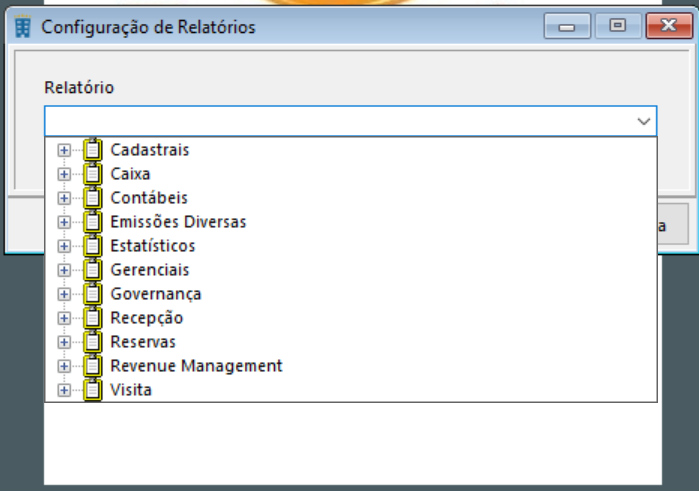Choose the Recepção report category
This screenshot has width=699, height=491.
coord(147,318)
